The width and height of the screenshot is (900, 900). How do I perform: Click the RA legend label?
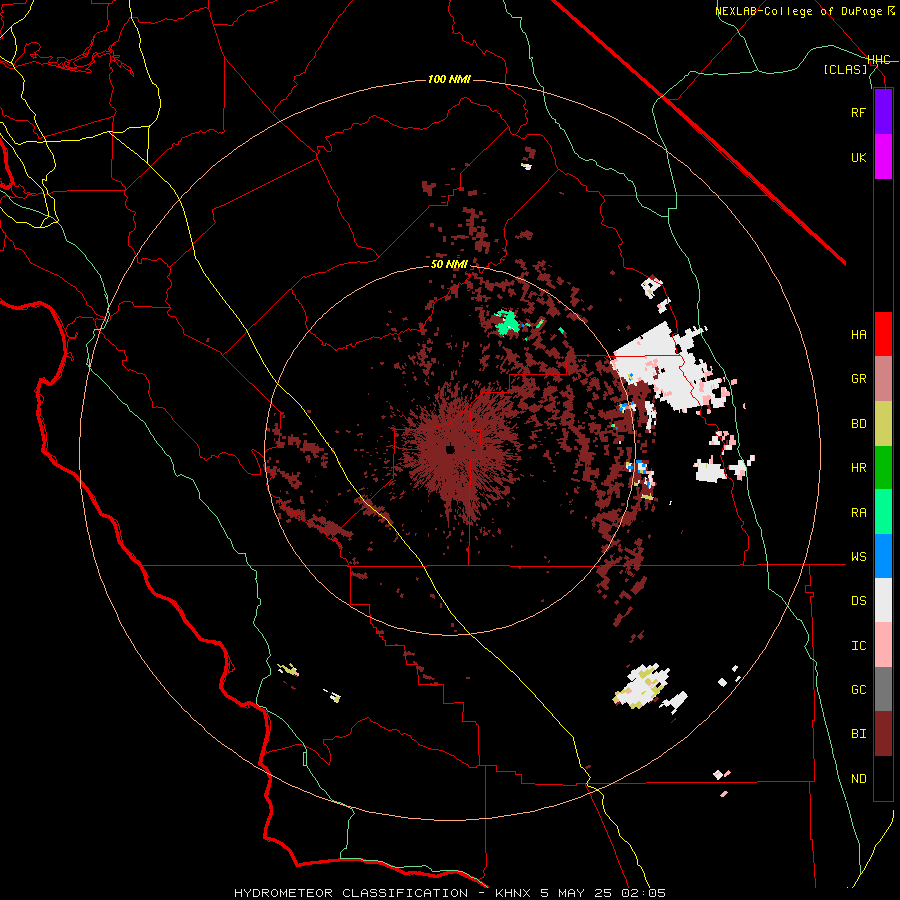pyautogui.click(x=858, y=513)
